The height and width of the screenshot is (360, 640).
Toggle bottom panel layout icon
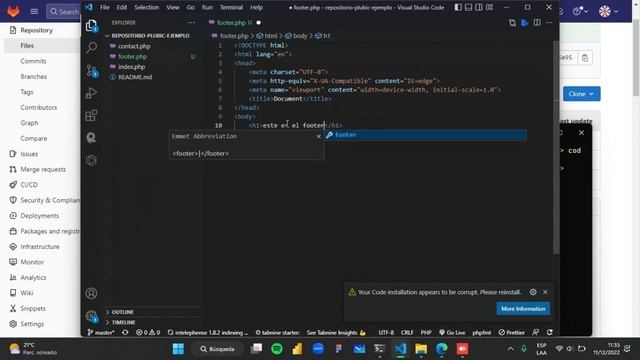pyautogui.click(x=469, y=7)
